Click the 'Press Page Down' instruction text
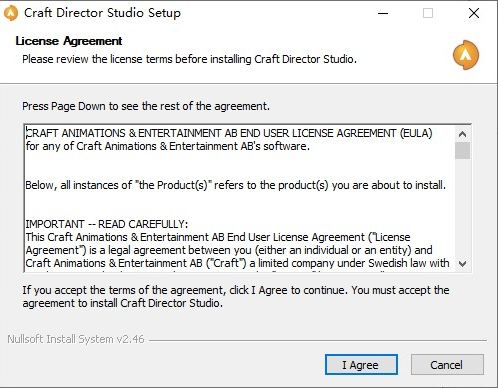The image size is (498, 388). [146, 106]
